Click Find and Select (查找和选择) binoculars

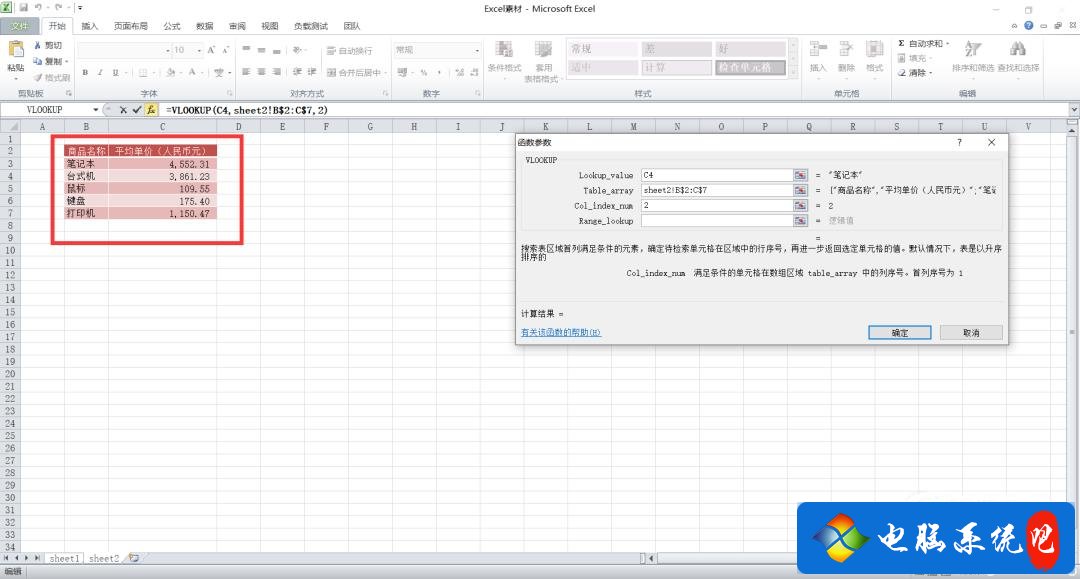(x=1018, y=49)
